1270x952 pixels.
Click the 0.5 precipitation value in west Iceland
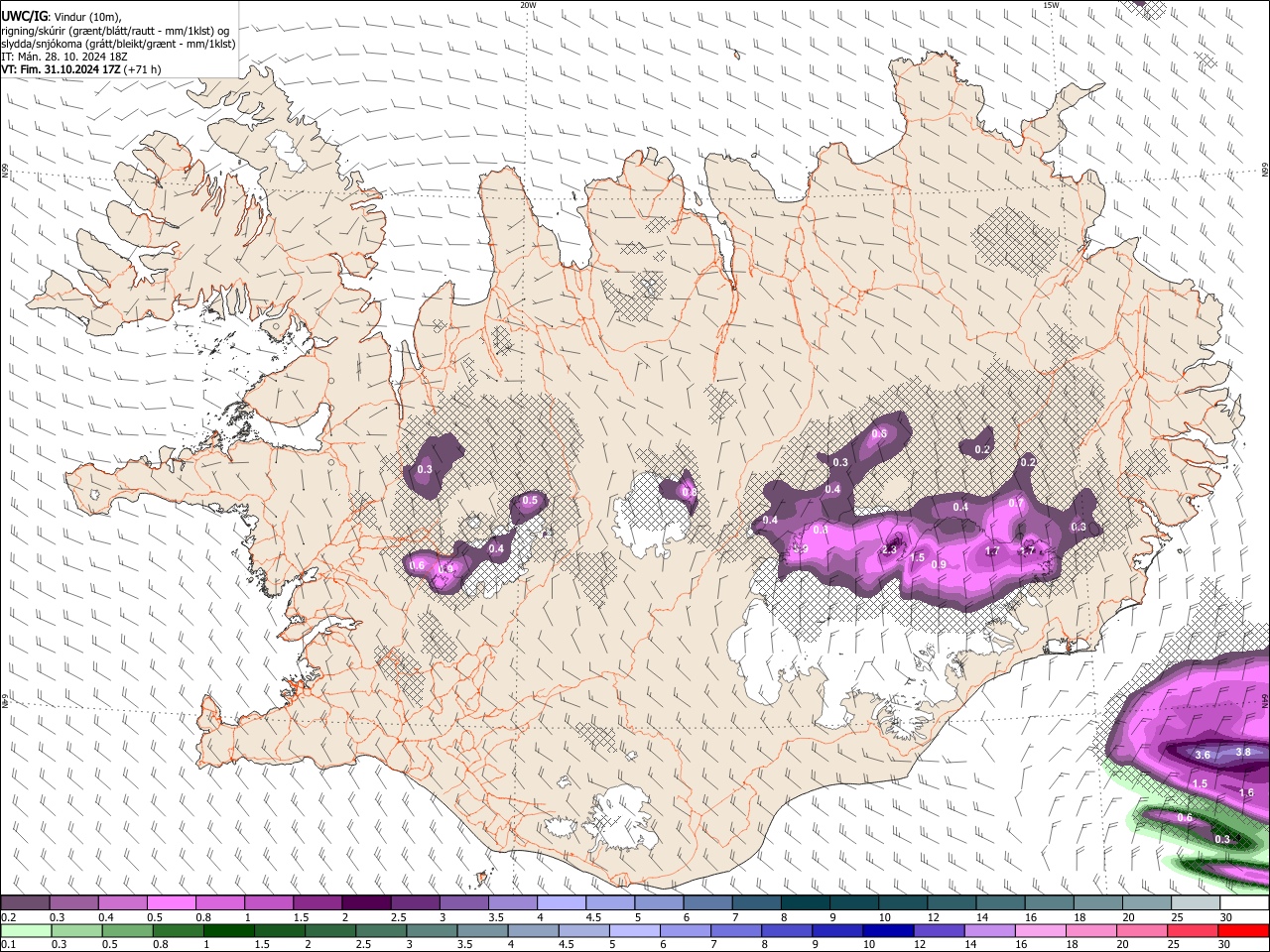(x=530, y=501)
